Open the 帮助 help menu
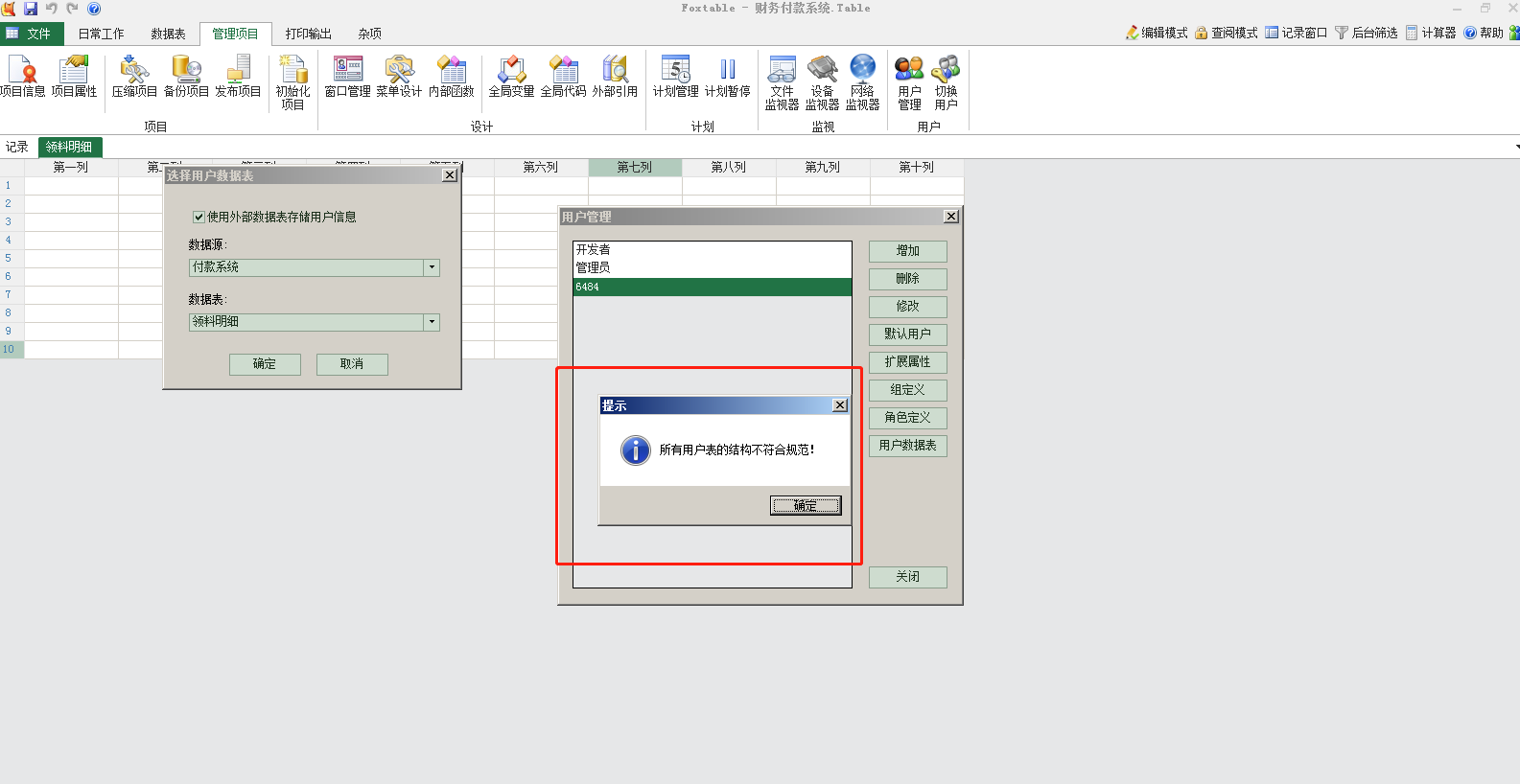 1484,33
